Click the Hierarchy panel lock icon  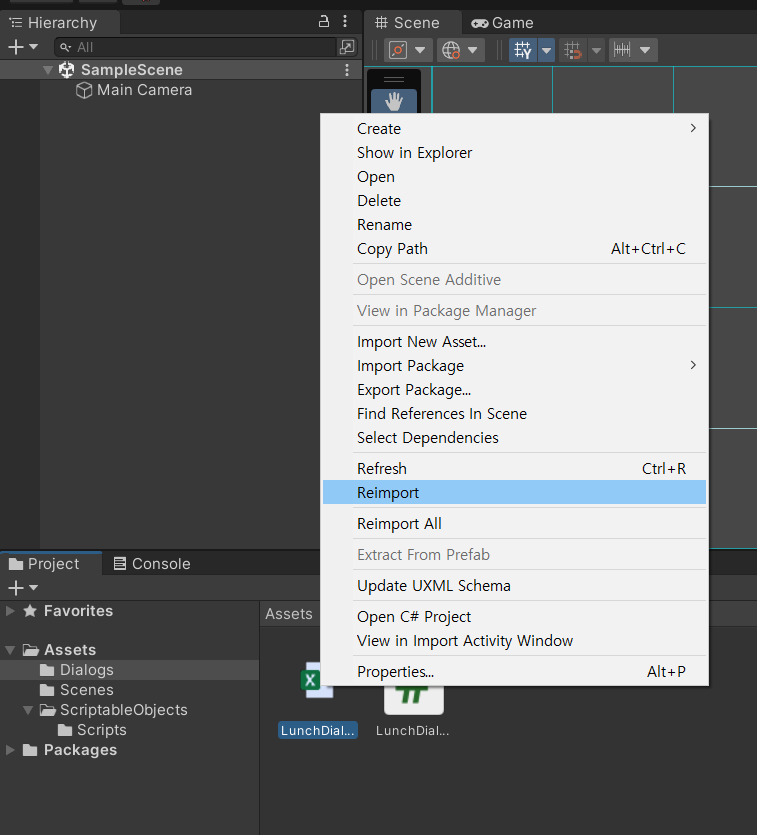tap(323, 21)
